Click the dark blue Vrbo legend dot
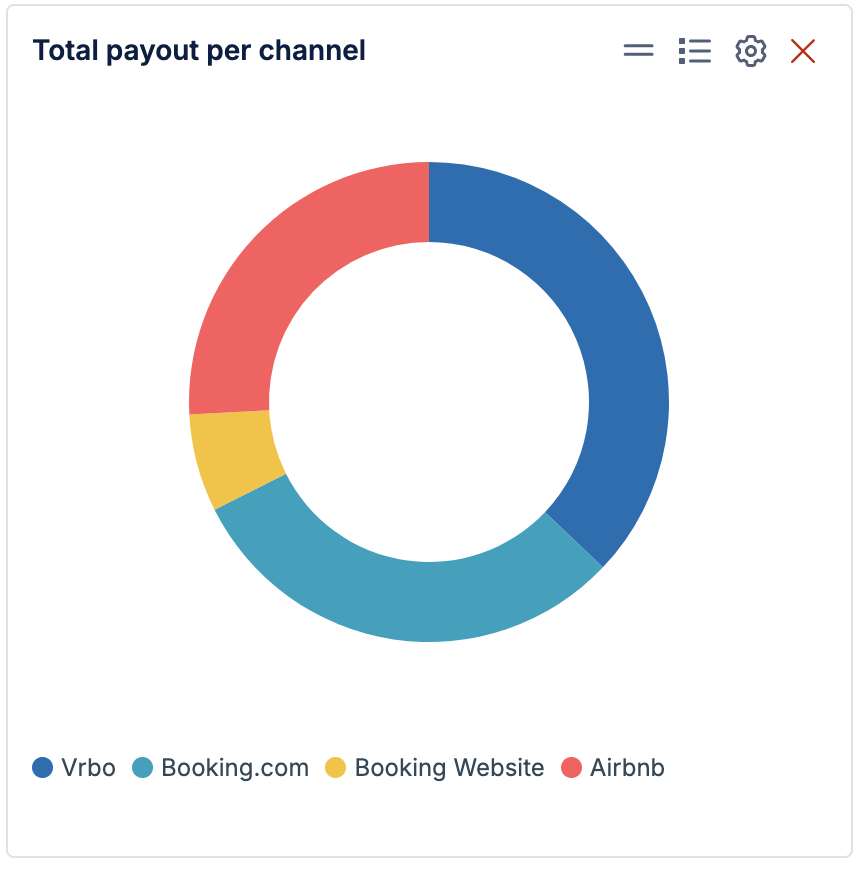 (x=42, y=767)
